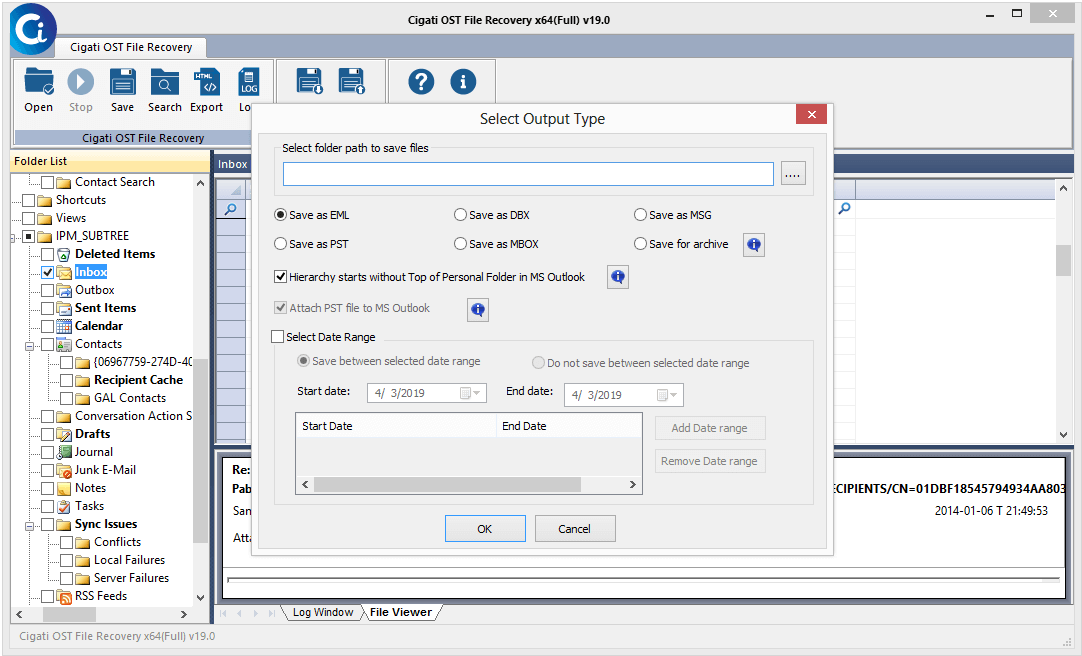
Task: Select Recipient Cache folder in tree
Action: click(x=138, y=380)
